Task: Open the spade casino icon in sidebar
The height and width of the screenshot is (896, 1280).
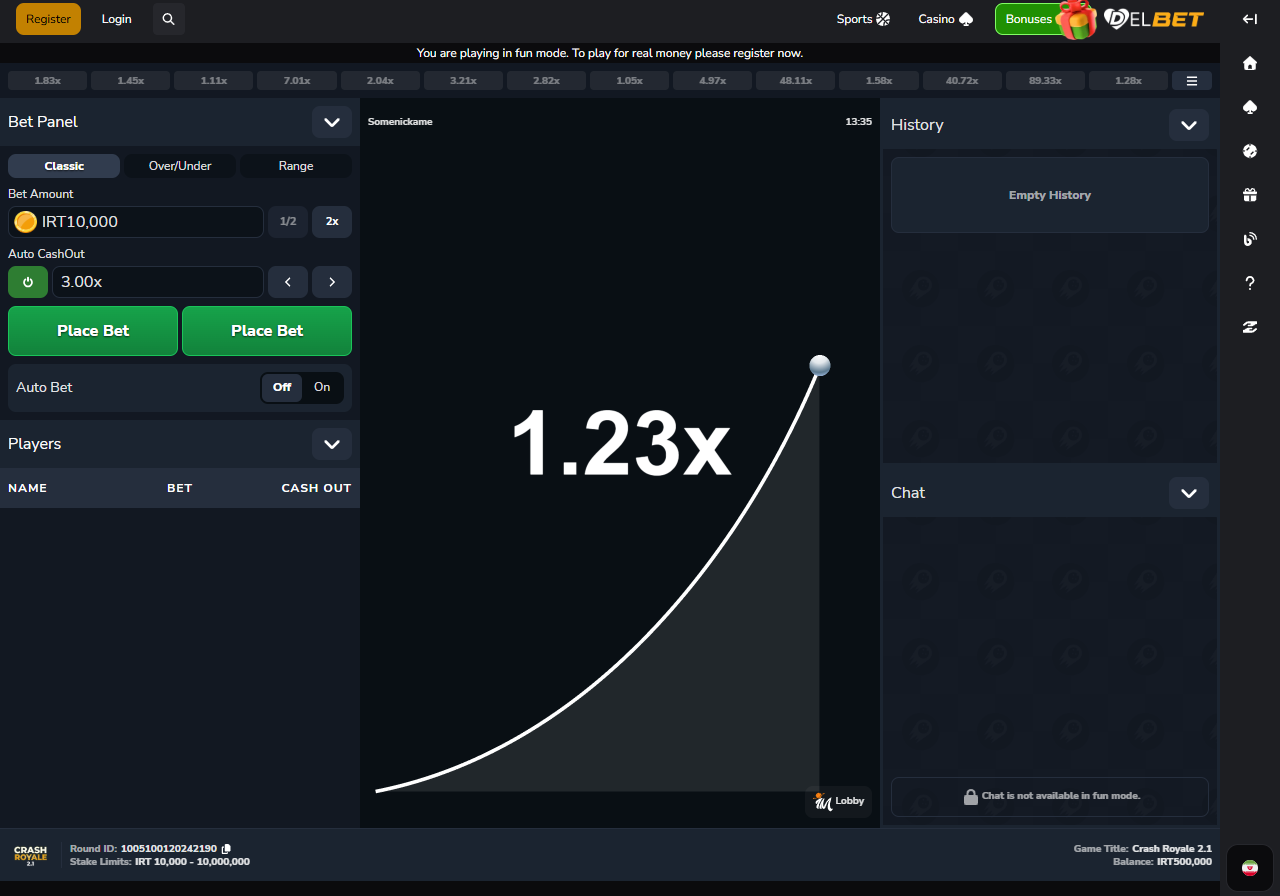Action: 1249,107
